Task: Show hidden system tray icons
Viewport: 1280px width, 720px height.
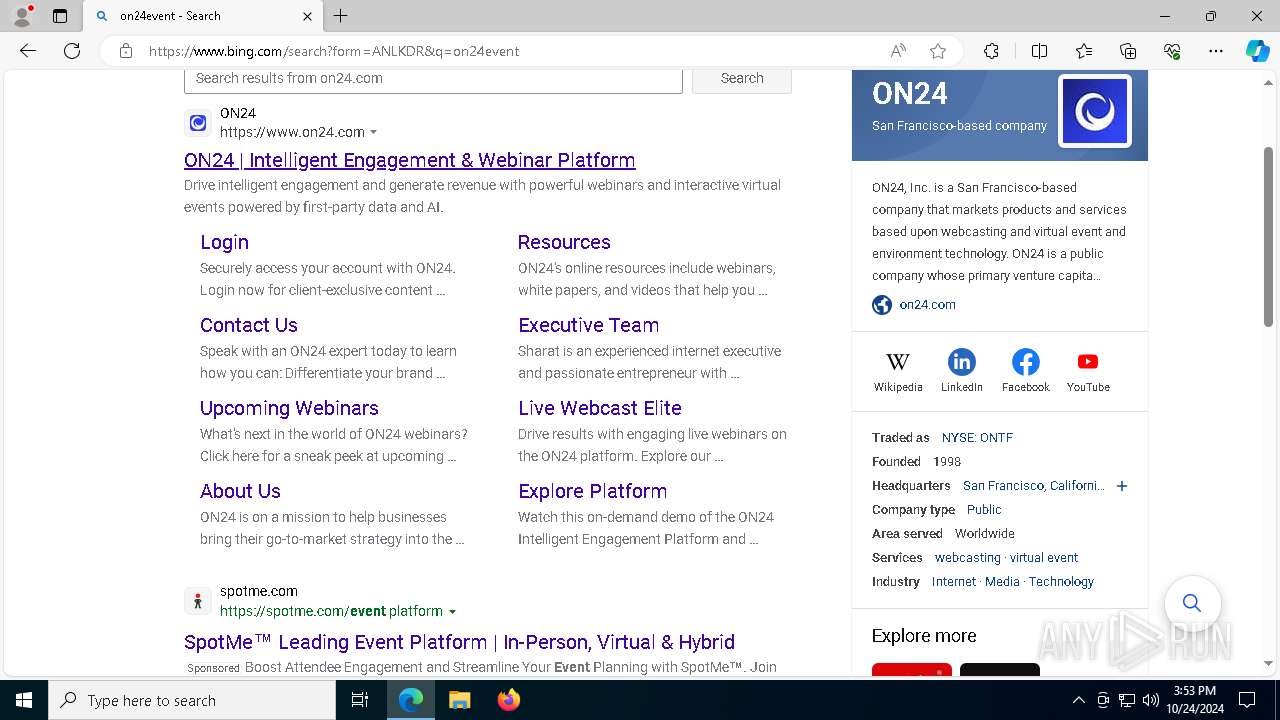Action: pyautogui.click(x=1078, y=700)
